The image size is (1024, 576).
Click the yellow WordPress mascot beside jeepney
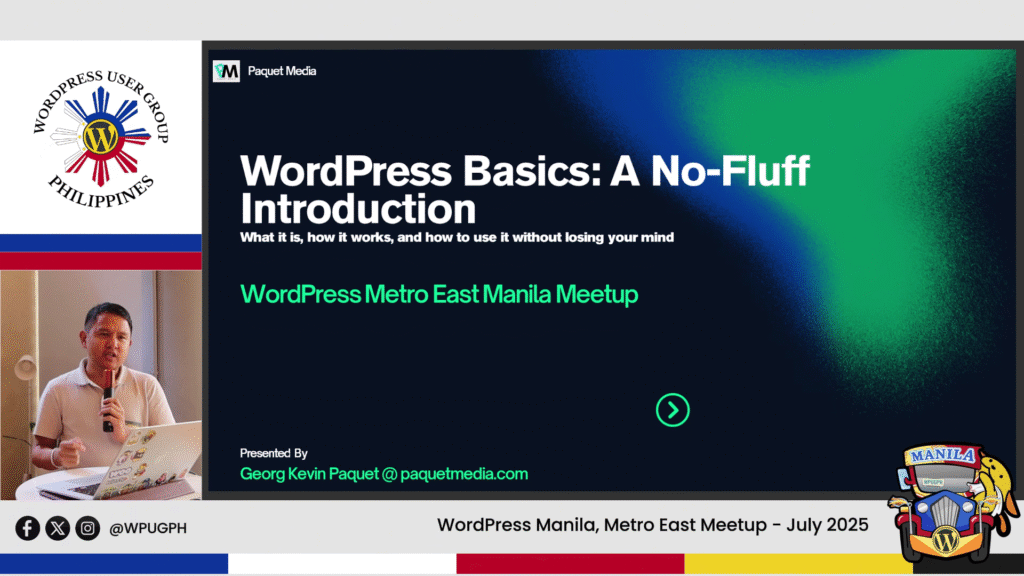(x=993, y=480)
